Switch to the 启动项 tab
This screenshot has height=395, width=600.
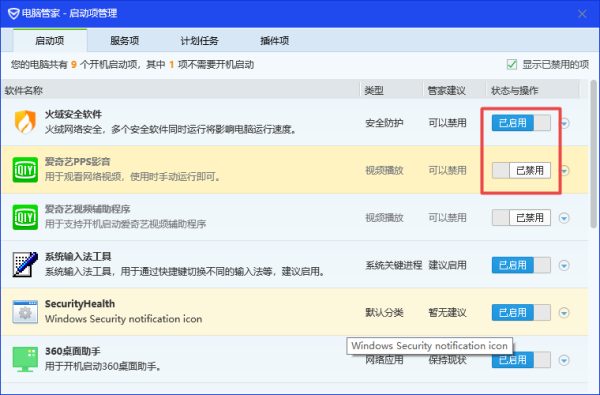50,40
